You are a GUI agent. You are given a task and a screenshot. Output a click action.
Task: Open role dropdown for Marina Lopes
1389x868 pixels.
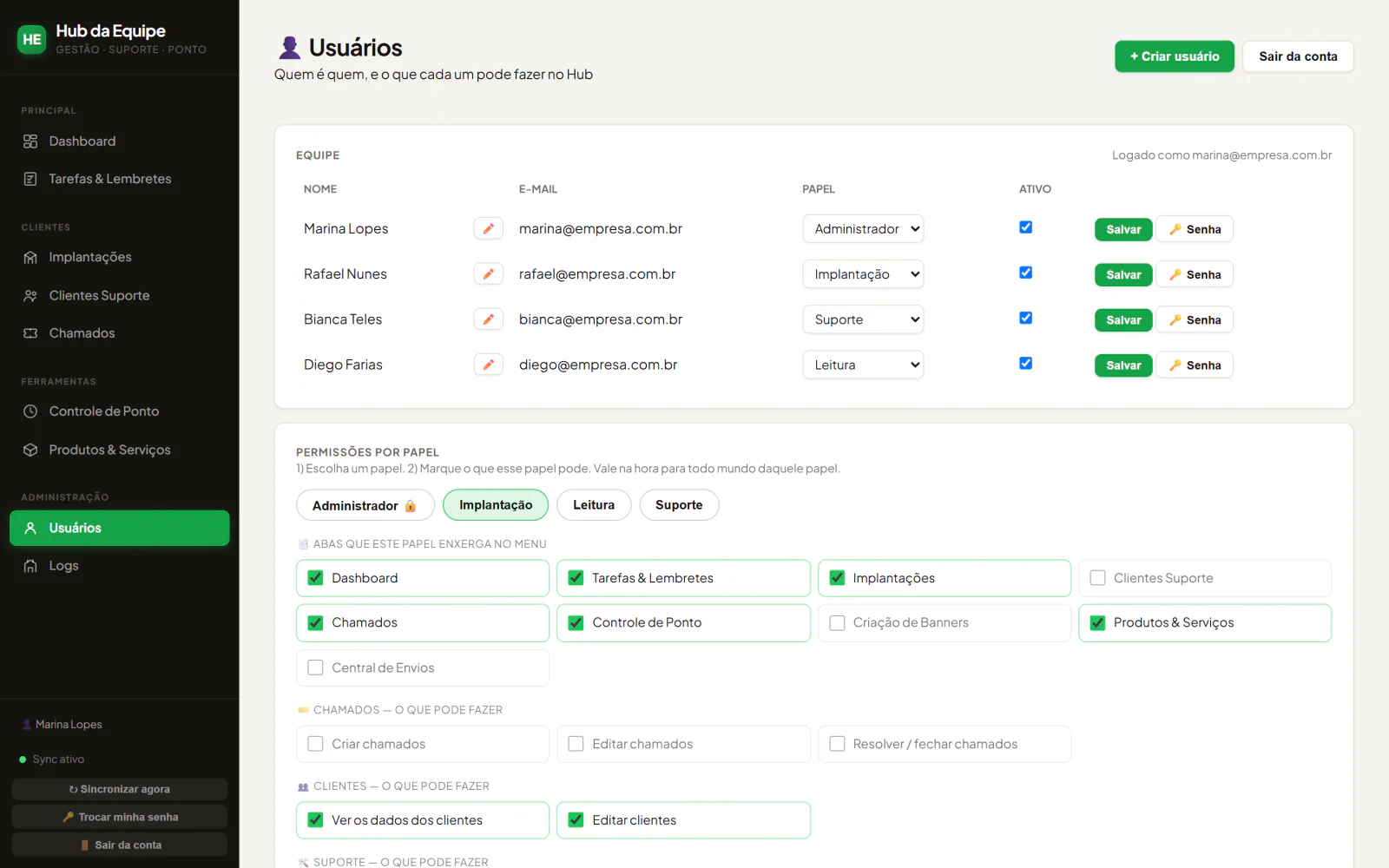coord(863,229)
